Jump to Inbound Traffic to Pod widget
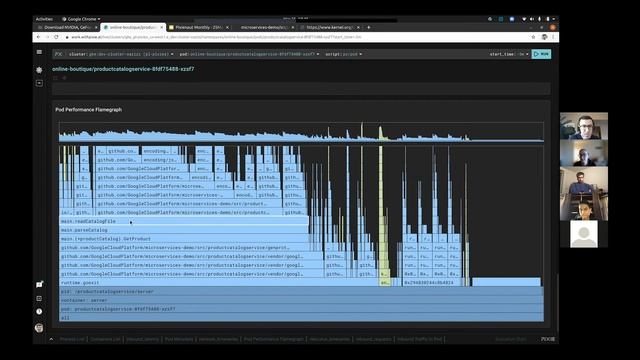The width and height of the screenshot is (640, 360). pyautogui.click(x=420, y=339)
